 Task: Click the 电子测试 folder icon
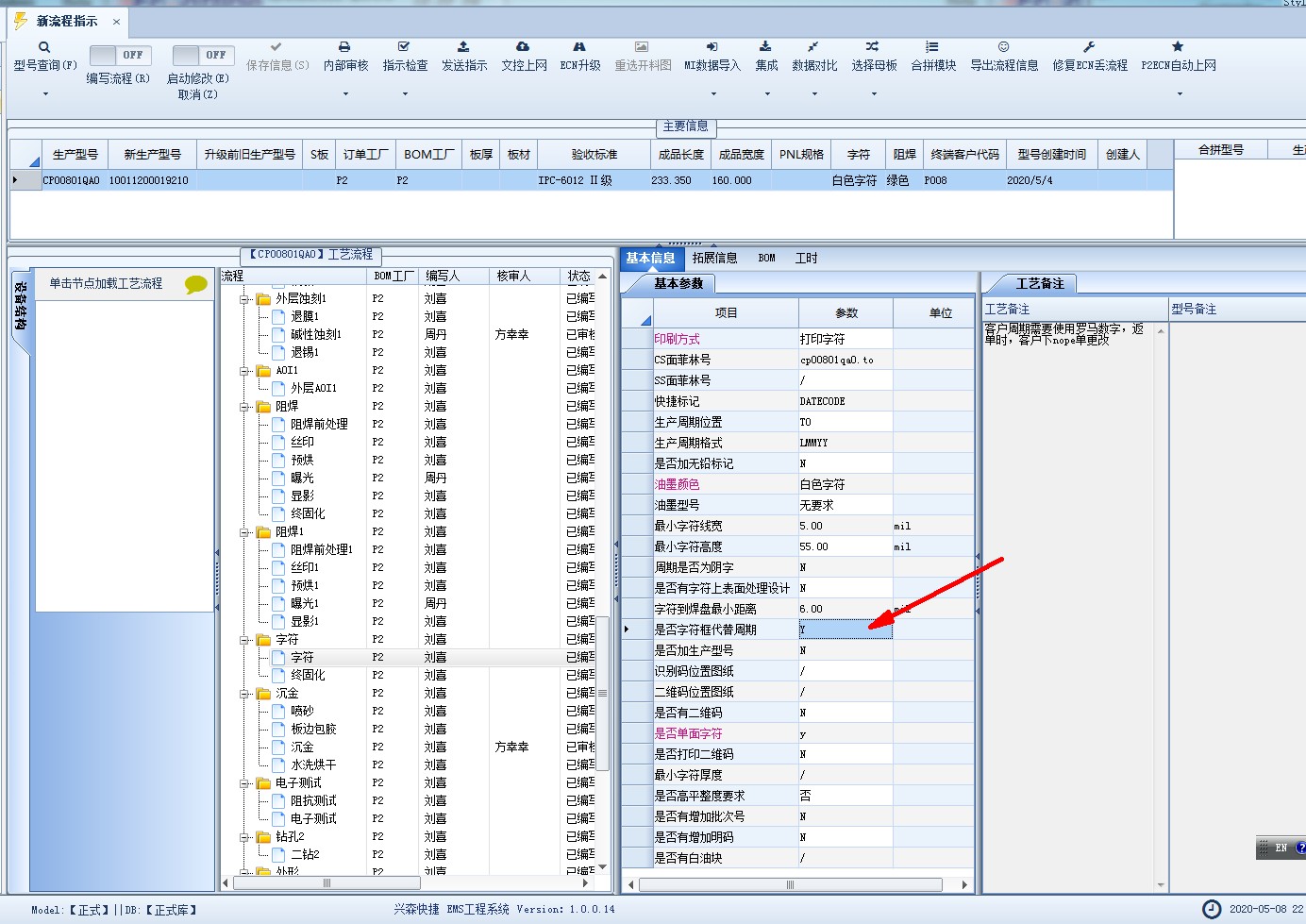tap(263, 783)
